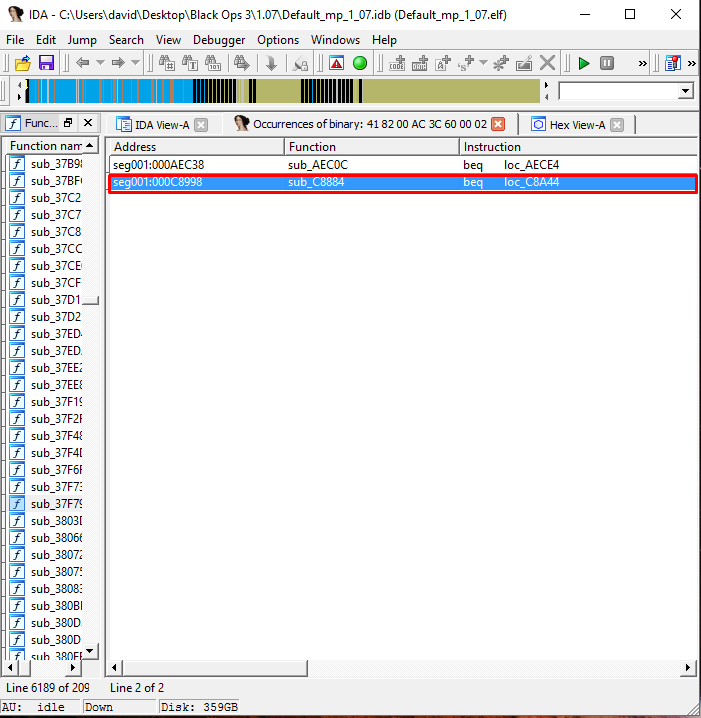Open the File menu

click(x=15, y=40)
